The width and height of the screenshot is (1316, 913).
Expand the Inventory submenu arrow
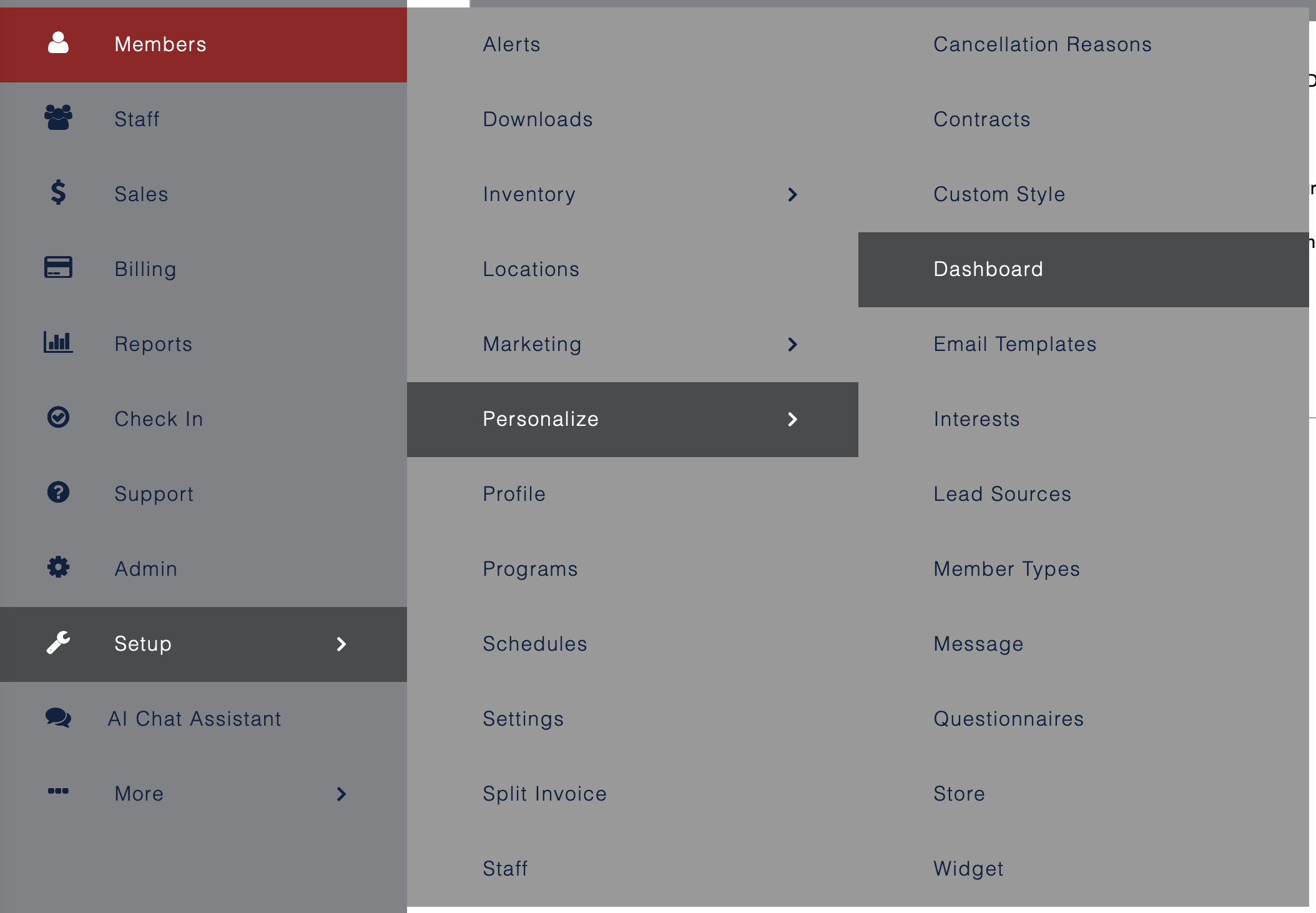tap(792, 195)
